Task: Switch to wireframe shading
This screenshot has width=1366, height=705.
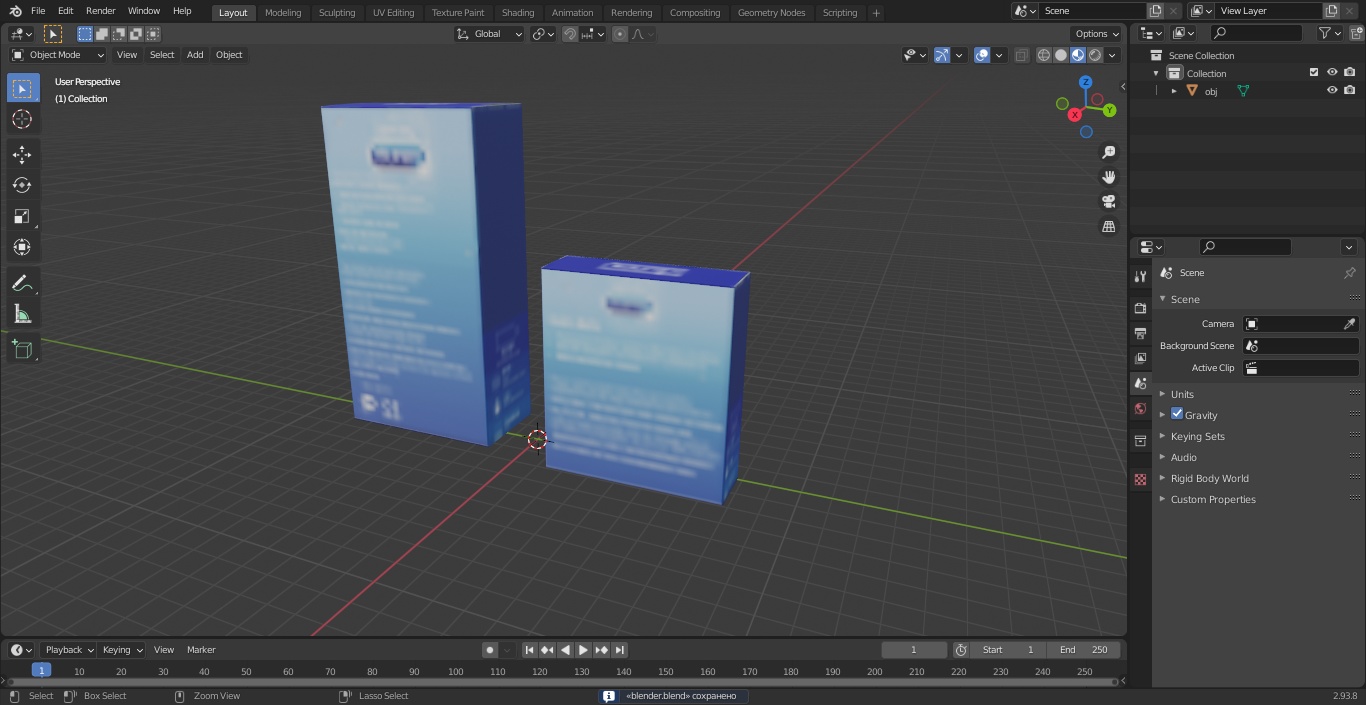Action: pyautogui.click(x=1044, y=55)
